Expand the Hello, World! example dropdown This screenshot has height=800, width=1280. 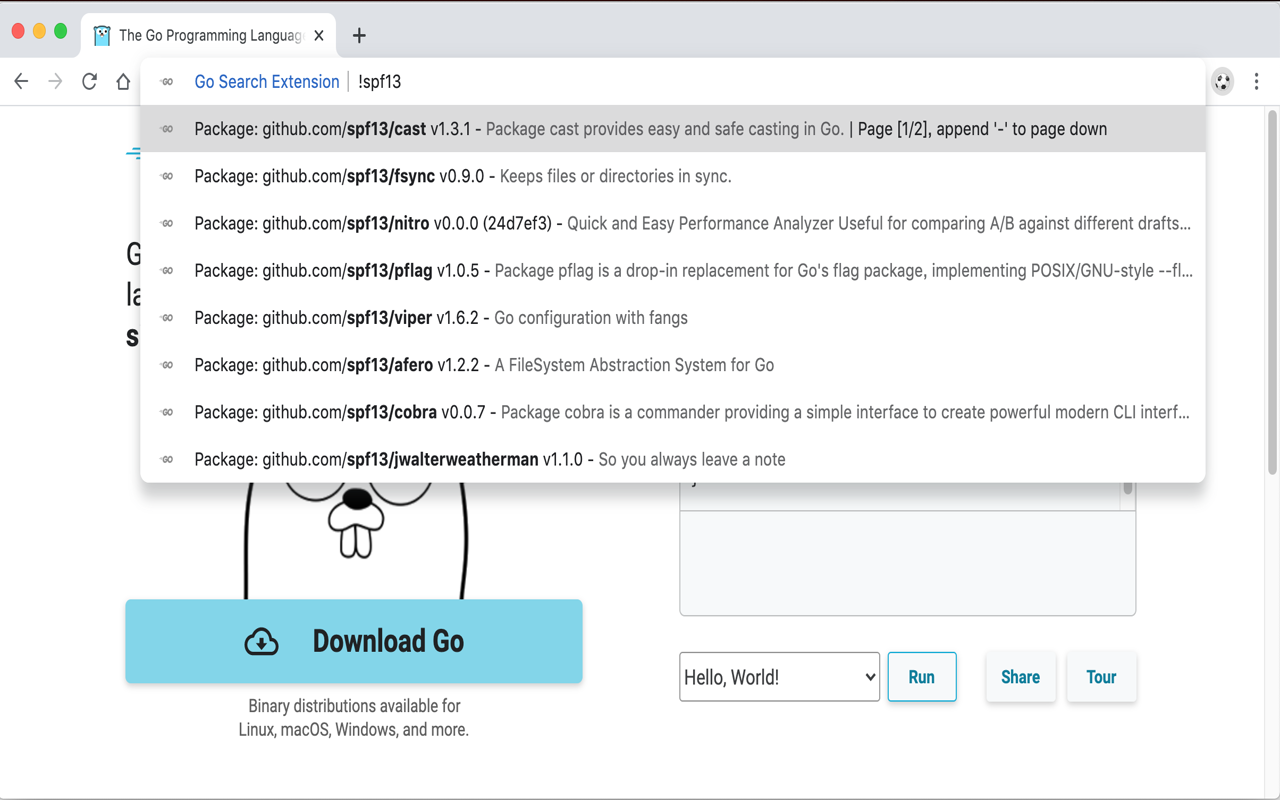click(779, 677)
